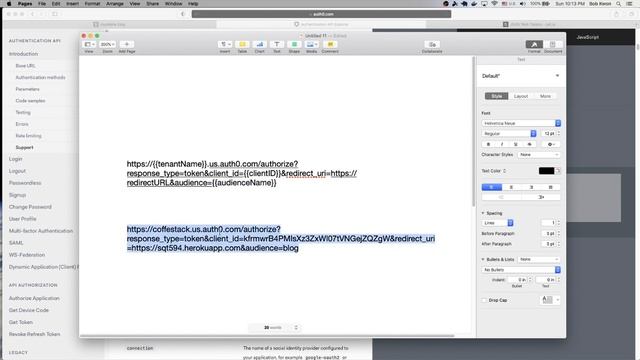Align text right
Screen dimensions: 640x360
point(531,187)
